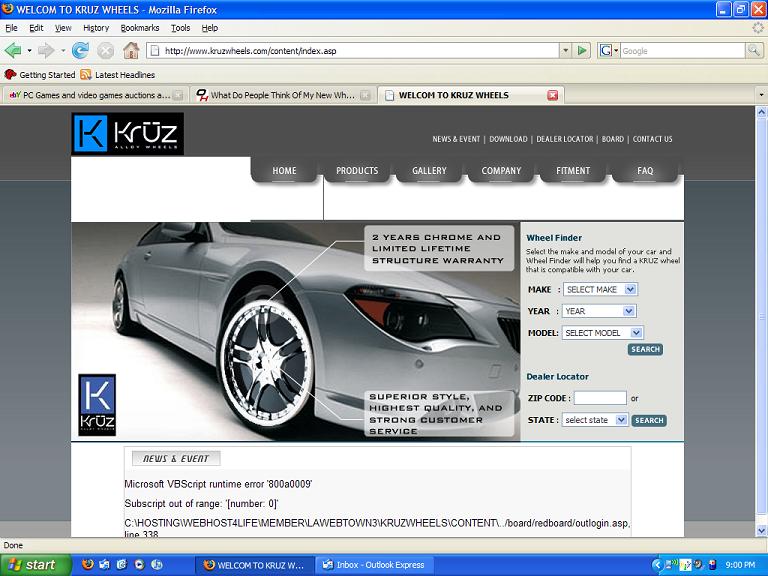Open the DEALER LOCATOR link at top
Image resolution: width=768 pixels, height=576 pixels.
[x=564, y=139]
